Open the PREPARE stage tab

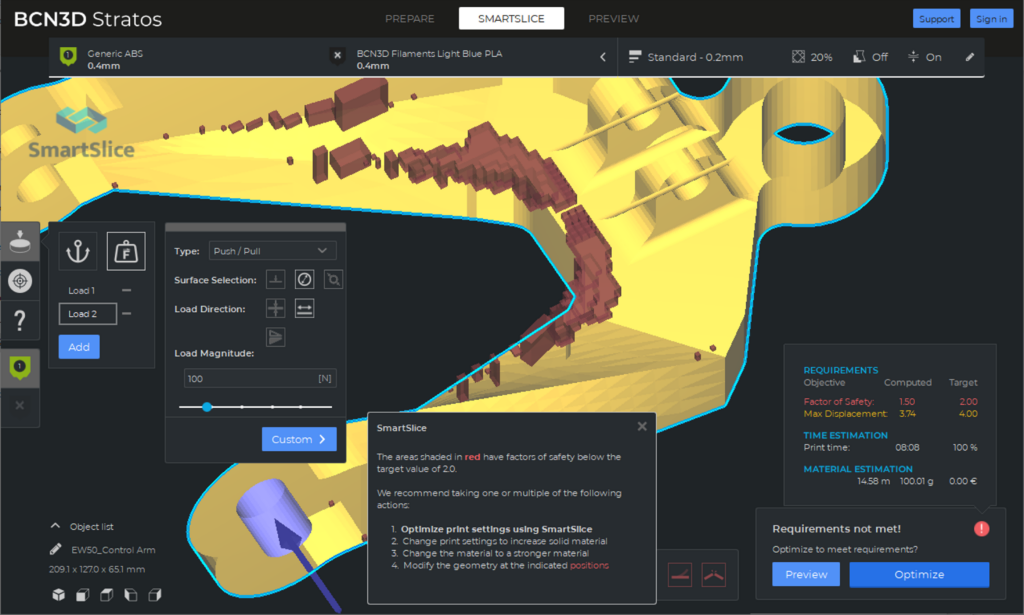coord(409,19)
